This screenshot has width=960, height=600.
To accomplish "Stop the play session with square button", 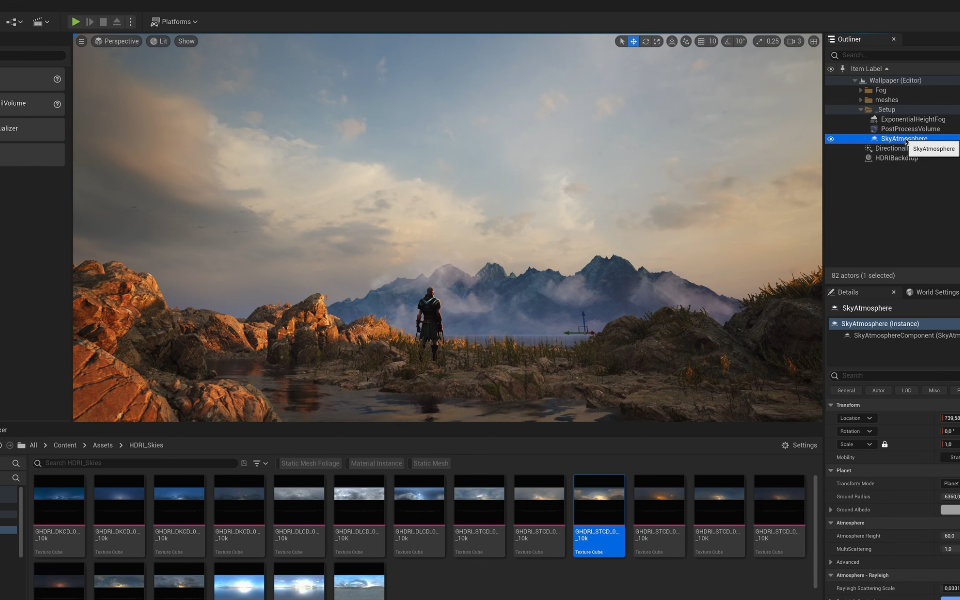I will [103, 21].
